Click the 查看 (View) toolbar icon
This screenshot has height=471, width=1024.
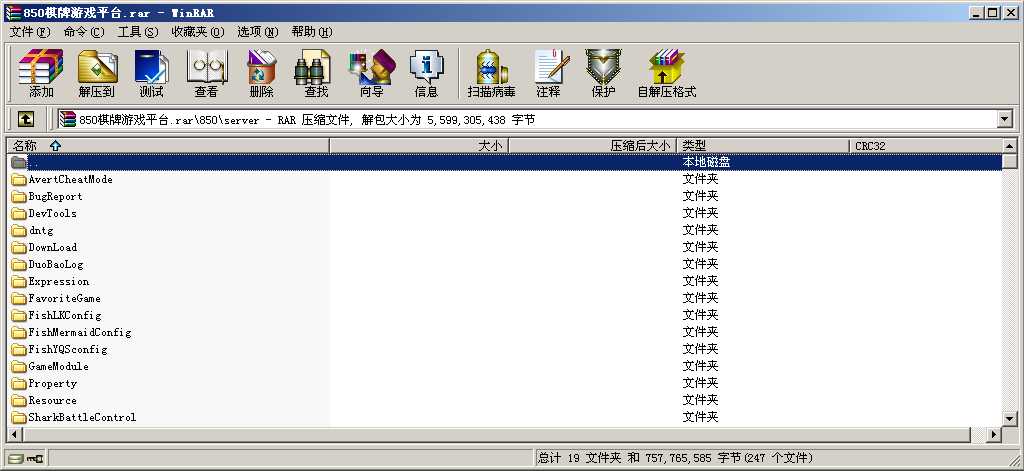pyautogui.click(x=206, y=73)
